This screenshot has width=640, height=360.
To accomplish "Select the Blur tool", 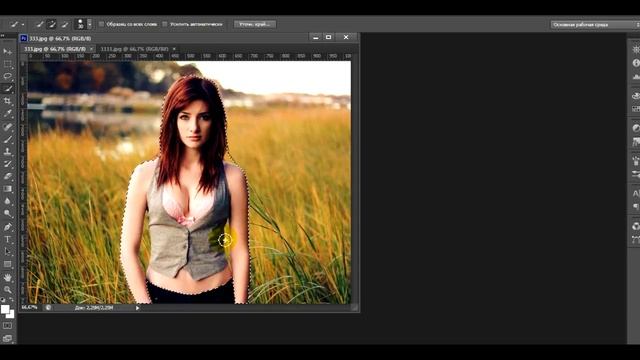I will [x=7, y=201].
